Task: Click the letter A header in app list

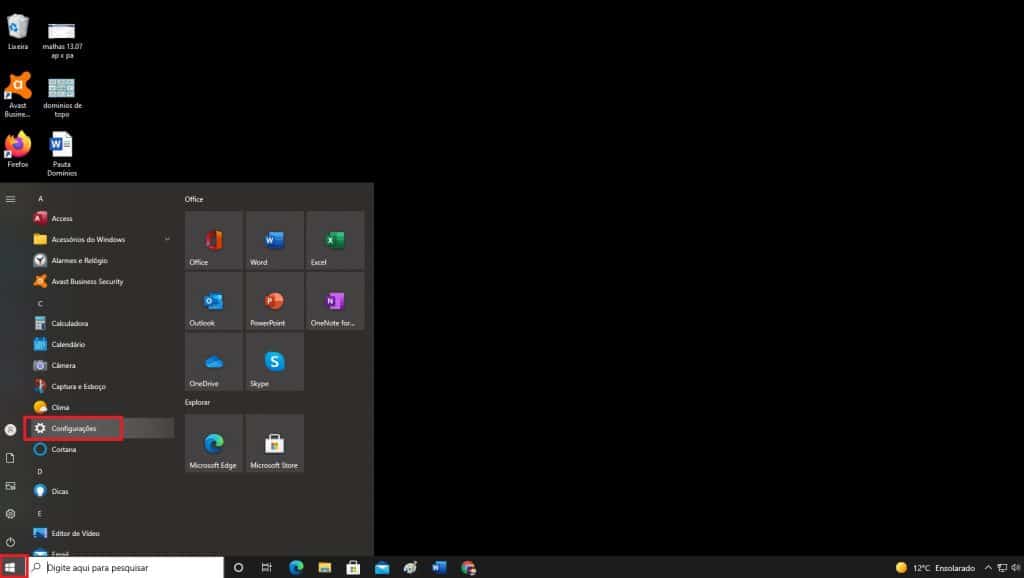Action: coord(40,199)
